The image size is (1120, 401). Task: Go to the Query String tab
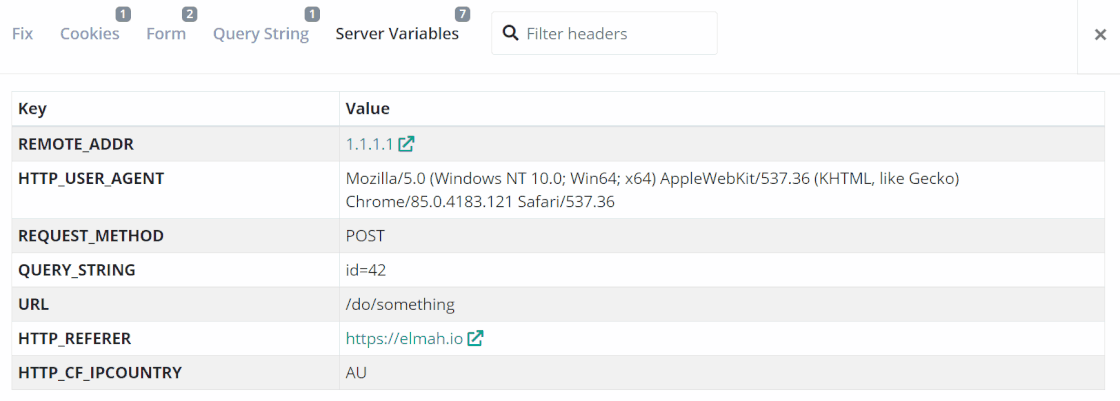point(261,34)
